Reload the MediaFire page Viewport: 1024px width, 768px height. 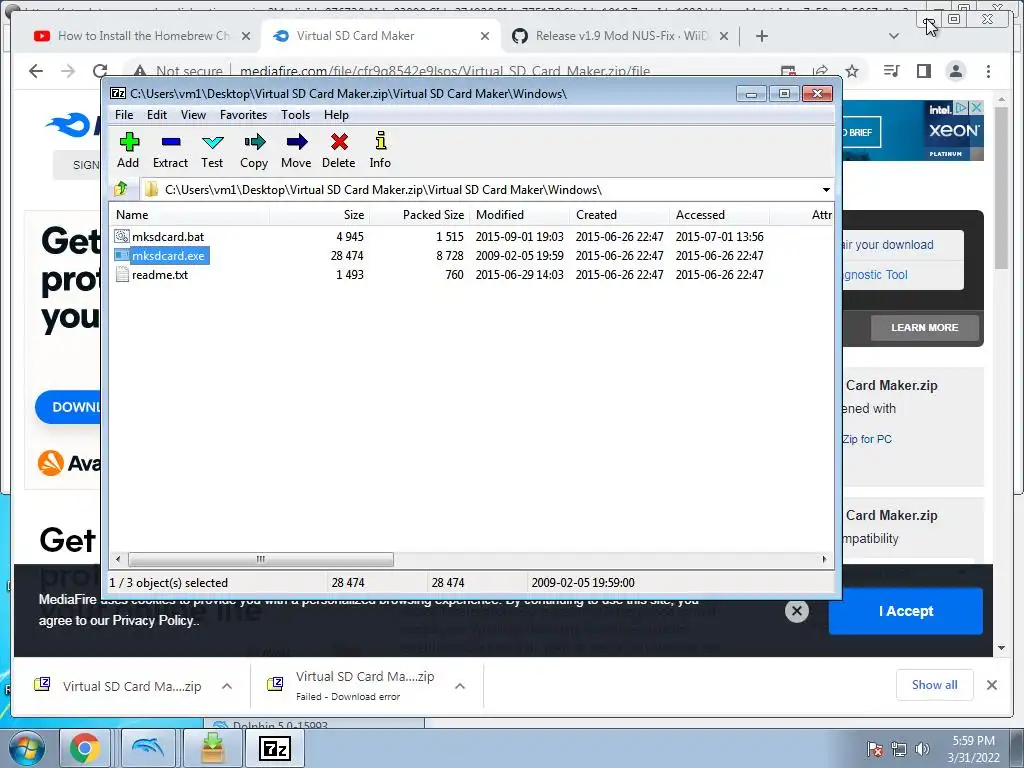(100, 71)
